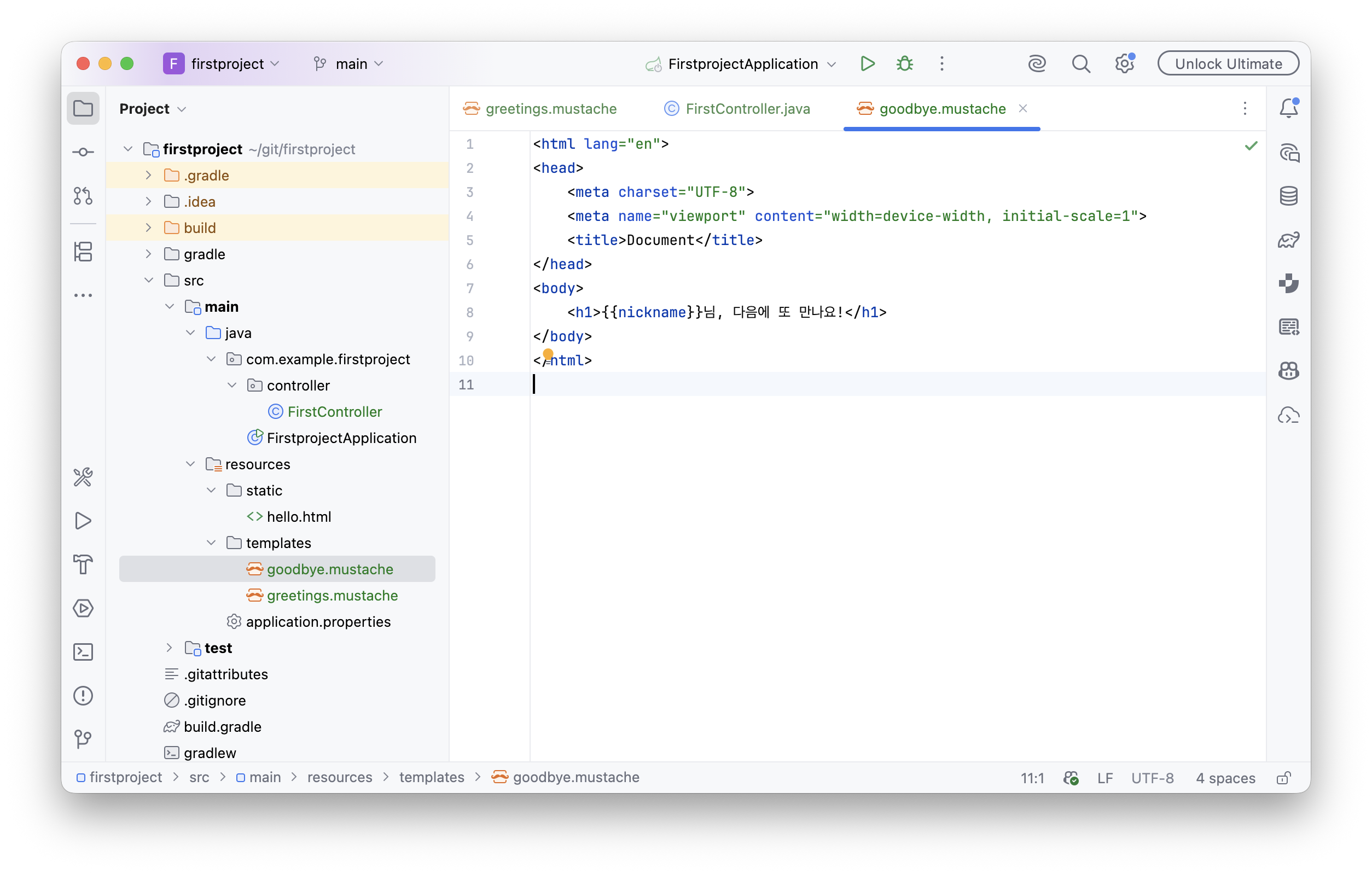Viewport: 1372px width, 874px height.
Task: Close the goodbye.mustache tab
Action: click(x=1024, y=108)
